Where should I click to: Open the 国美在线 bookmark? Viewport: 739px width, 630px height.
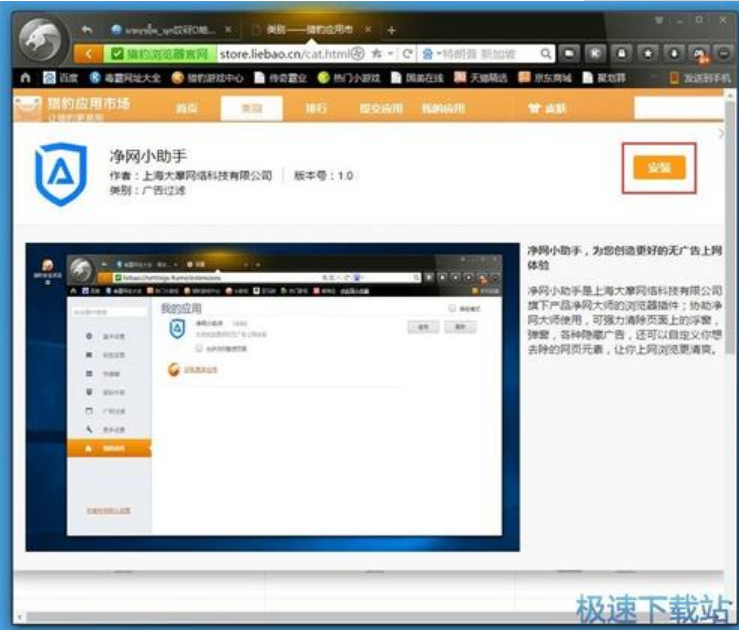(x=418, y=78)
